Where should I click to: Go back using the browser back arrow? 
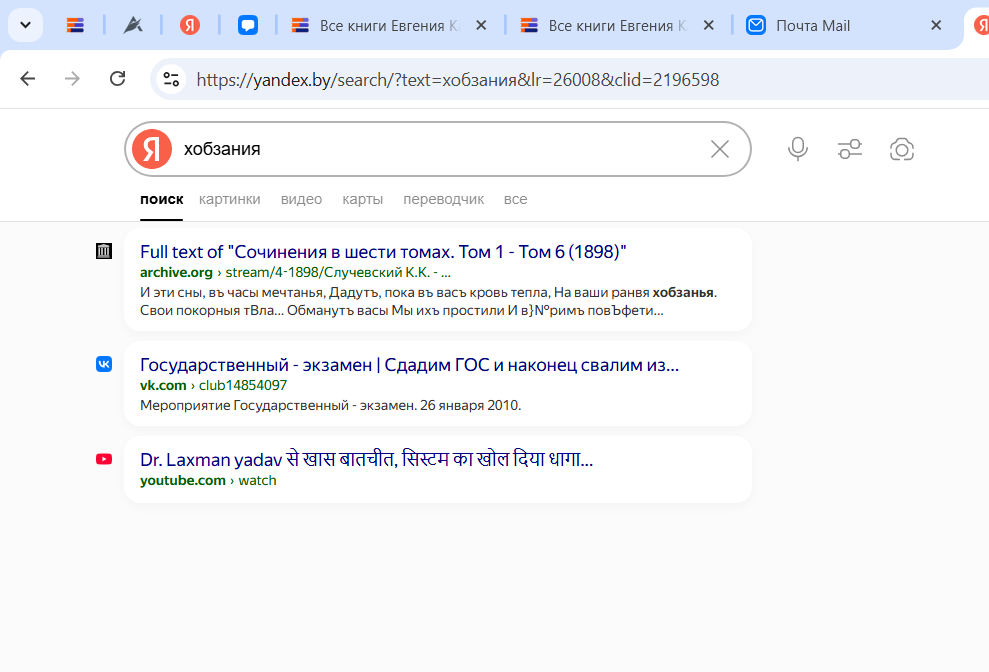(x=28, y=79)
